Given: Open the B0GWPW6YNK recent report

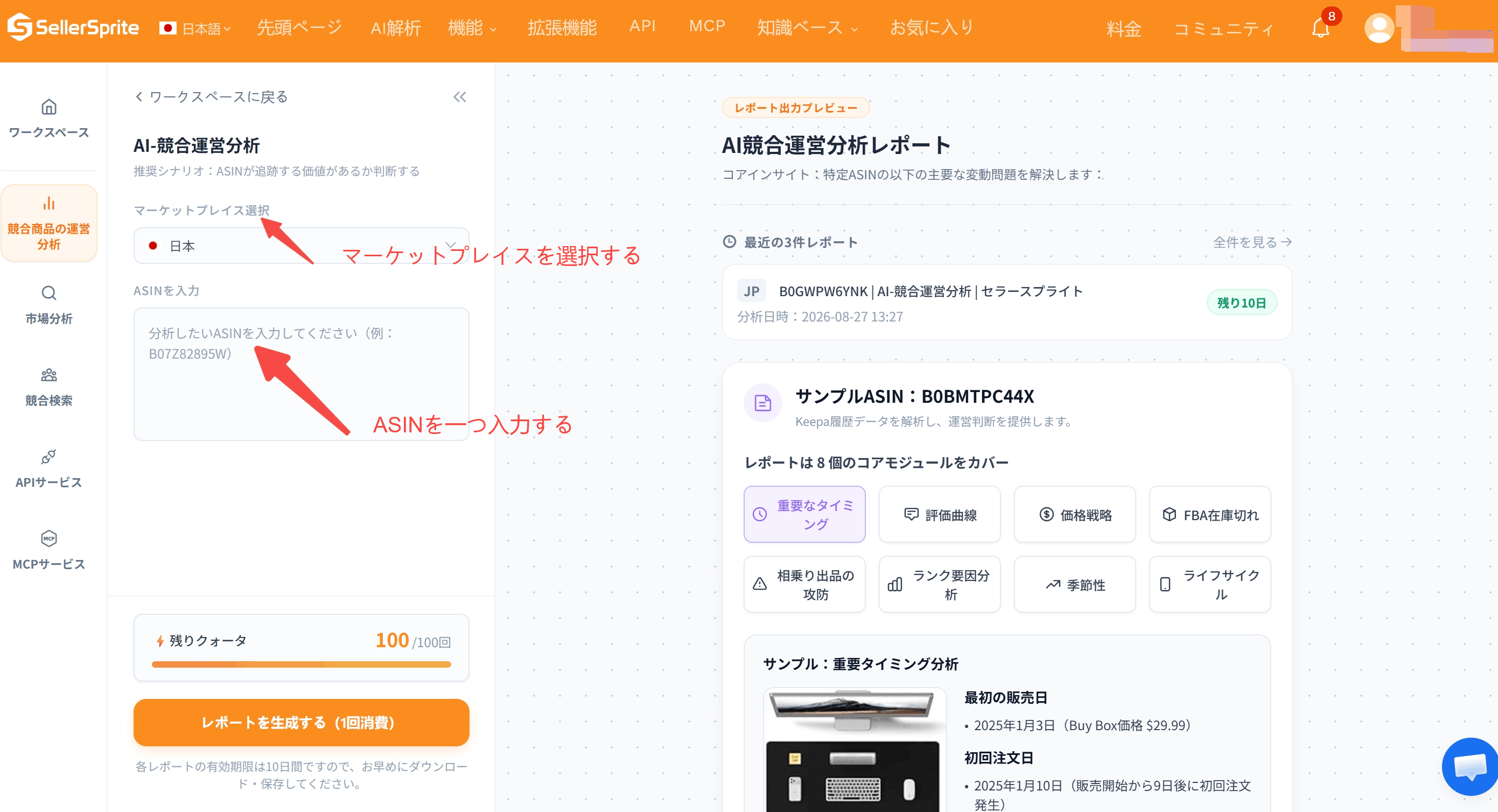Looking at the screenshot, I should point(1007,303).
